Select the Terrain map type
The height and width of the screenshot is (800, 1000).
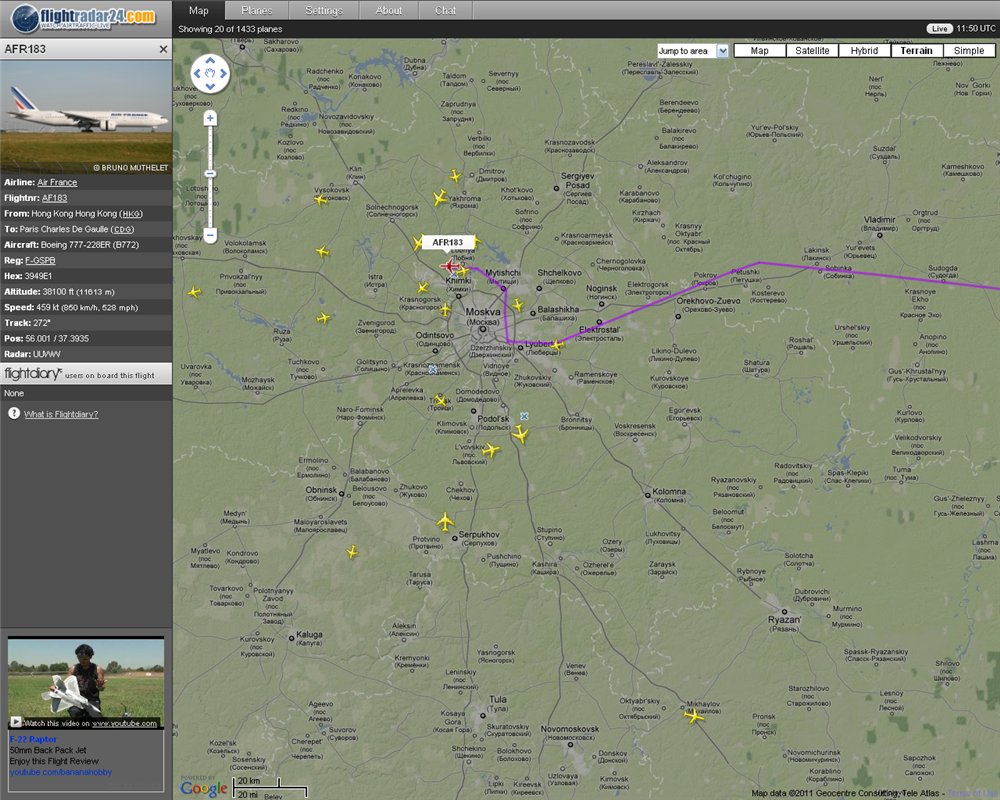916,50
